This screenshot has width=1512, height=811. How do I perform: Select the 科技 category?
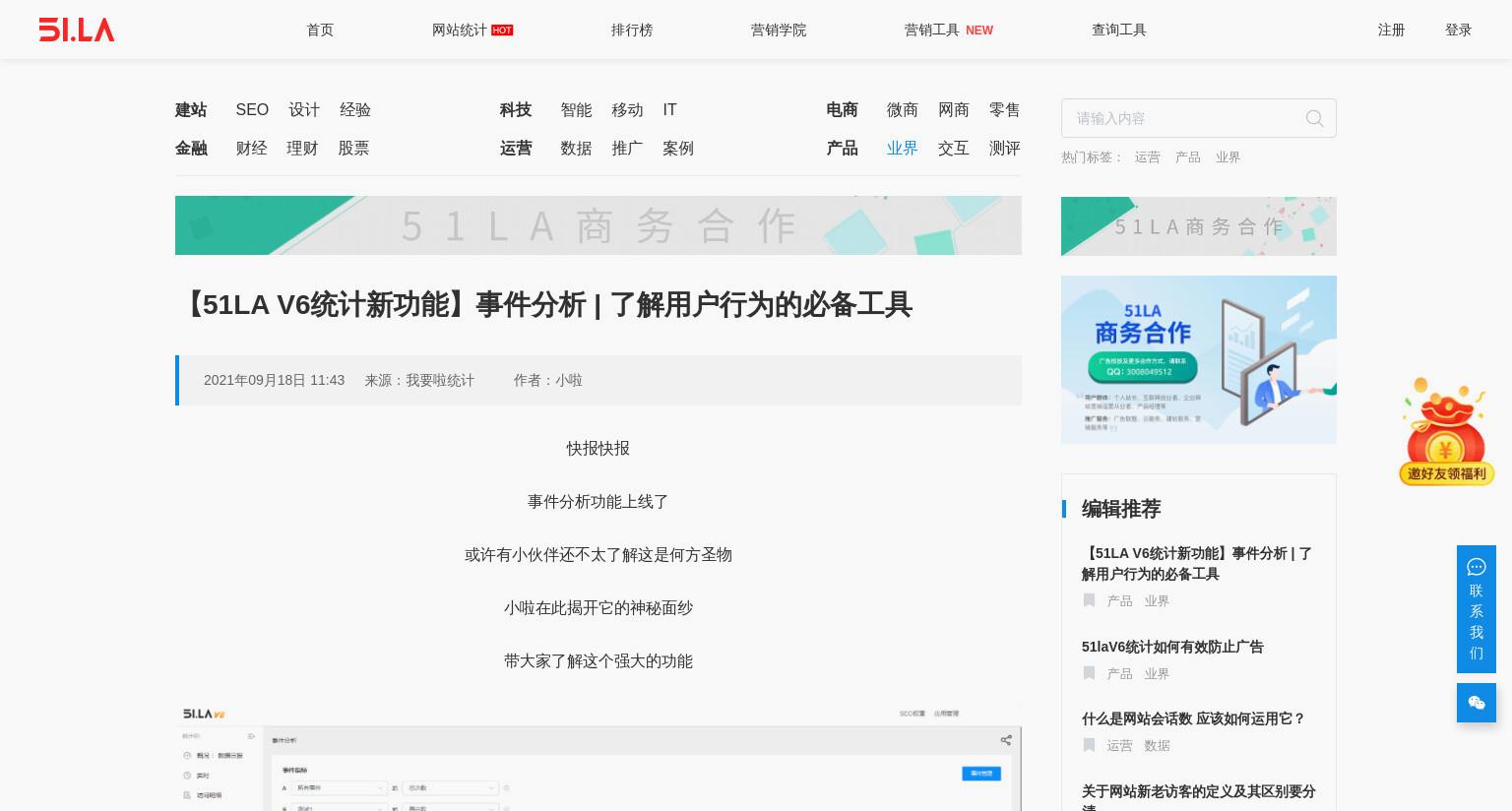[x=516, y=109]
